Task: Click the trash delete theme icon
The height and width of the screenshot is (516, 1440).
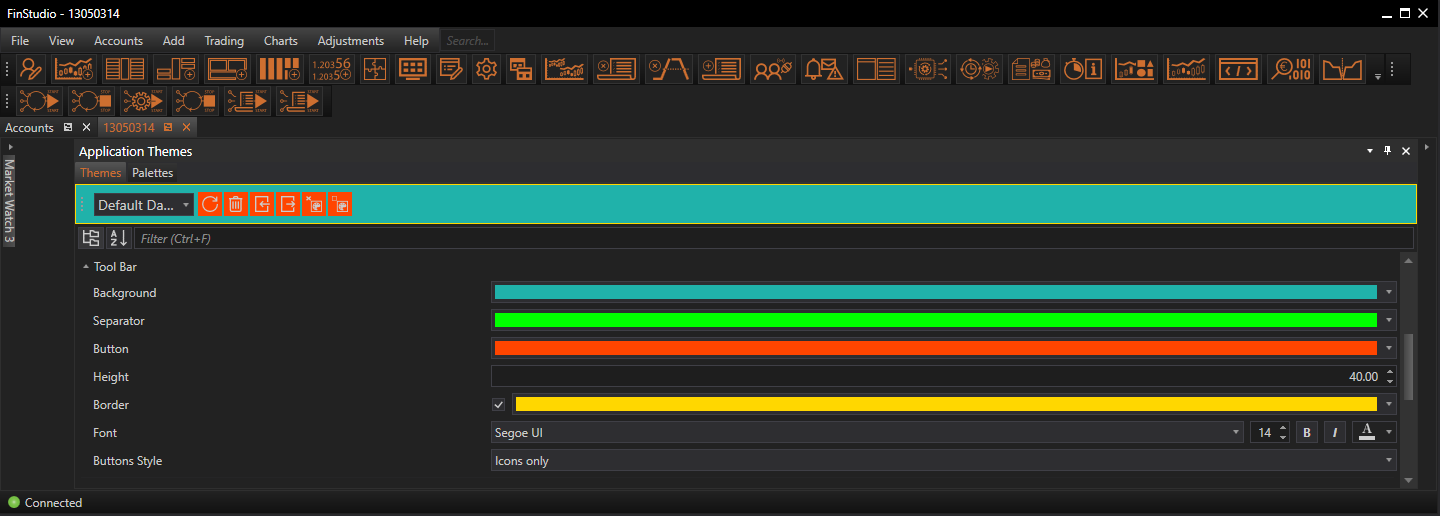Action: [235, 204]
